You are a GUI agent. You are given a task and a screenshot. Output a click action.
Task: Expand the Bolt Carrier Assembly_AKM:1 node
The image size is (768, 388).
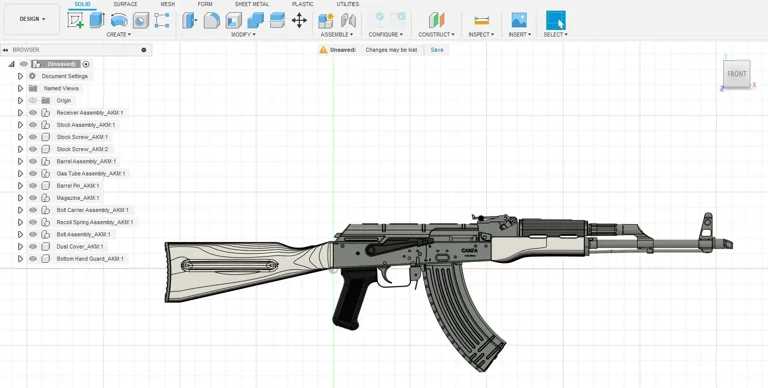(x=20, y=210)
